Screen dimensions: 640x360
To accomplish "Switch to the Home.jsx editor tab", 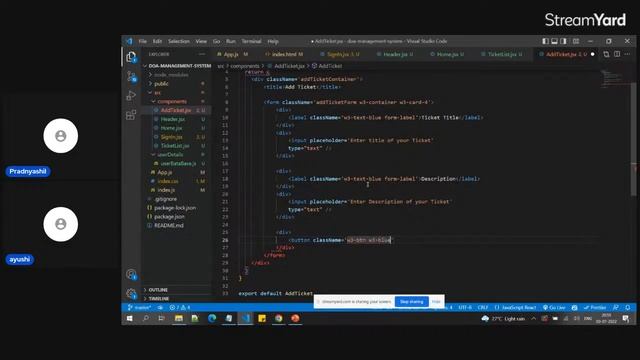I will 447,54.
